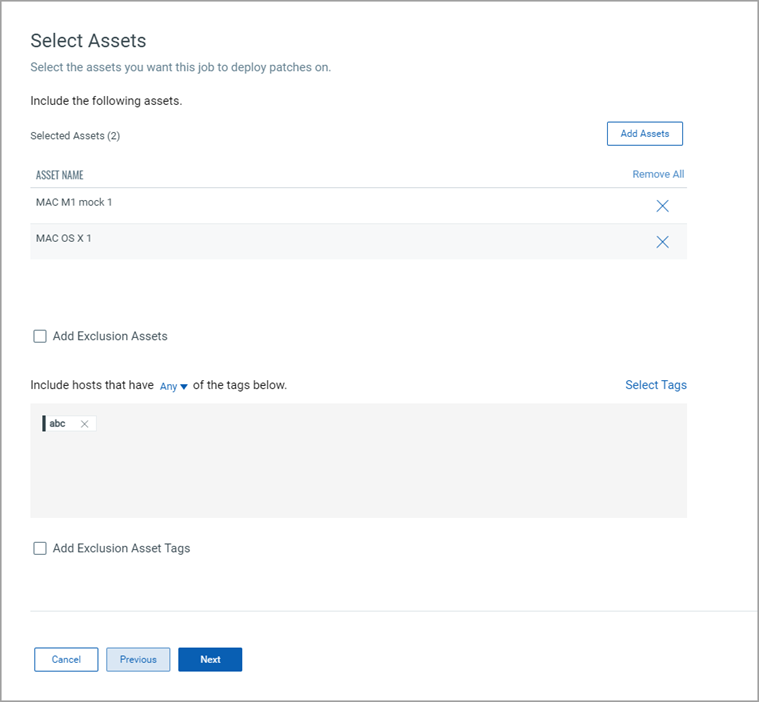Remove MAC OS X 1 asset with X icon

pyautogui.click(x=662, y=242)
